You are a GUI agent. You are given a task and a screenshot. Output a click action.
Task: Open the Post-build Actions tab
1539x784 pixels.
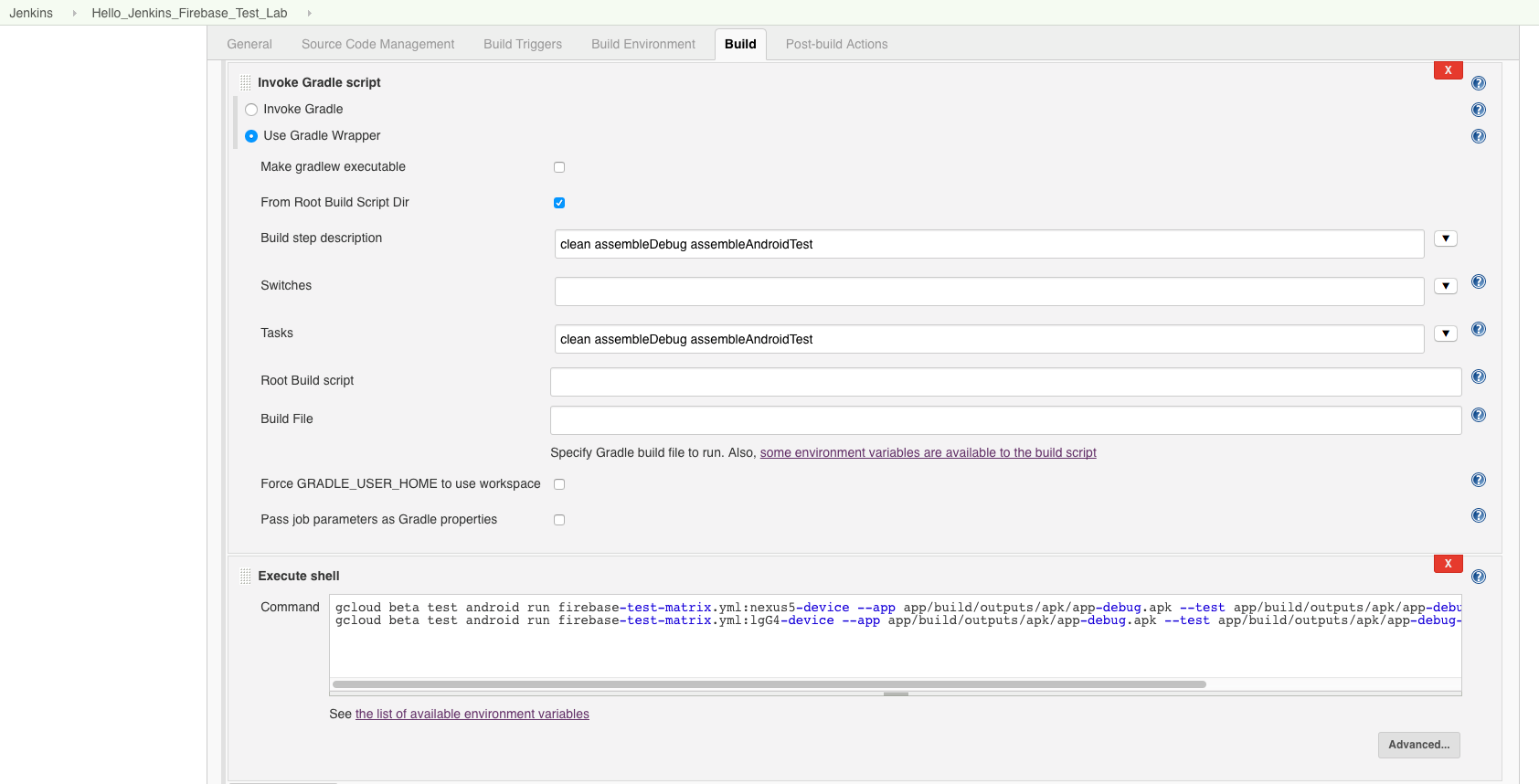click(x=837, y=44)
